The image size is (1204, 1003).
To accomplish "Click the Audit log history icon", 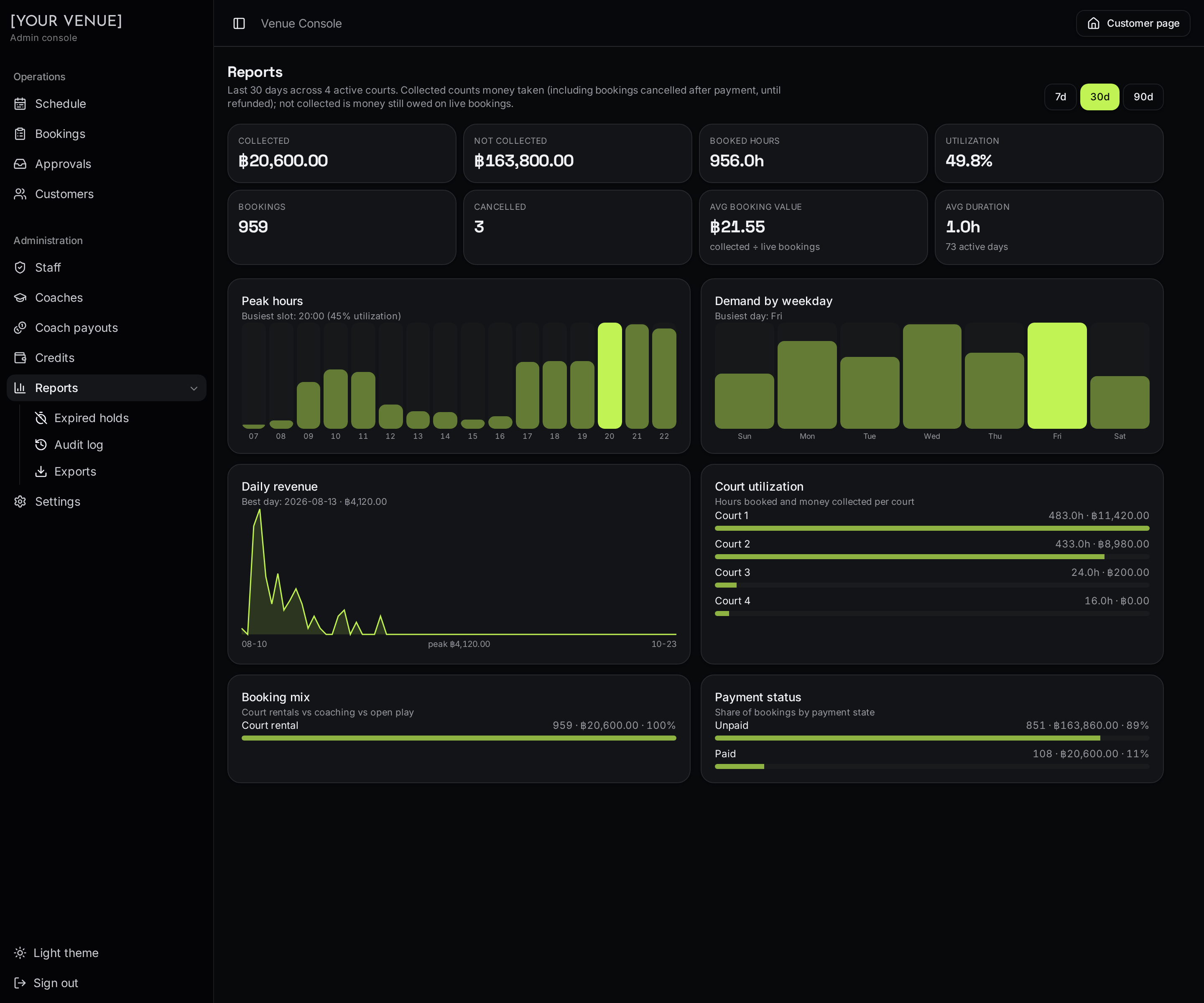I will 41,445.
